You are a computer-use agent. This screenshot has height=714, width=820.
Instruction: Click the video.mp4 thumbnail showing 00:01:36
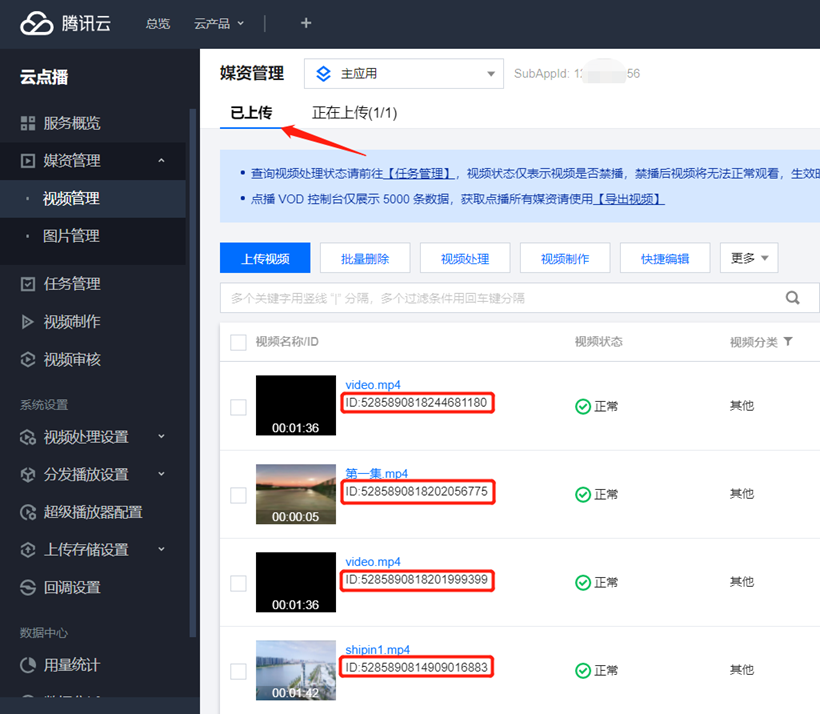[295, 405]
